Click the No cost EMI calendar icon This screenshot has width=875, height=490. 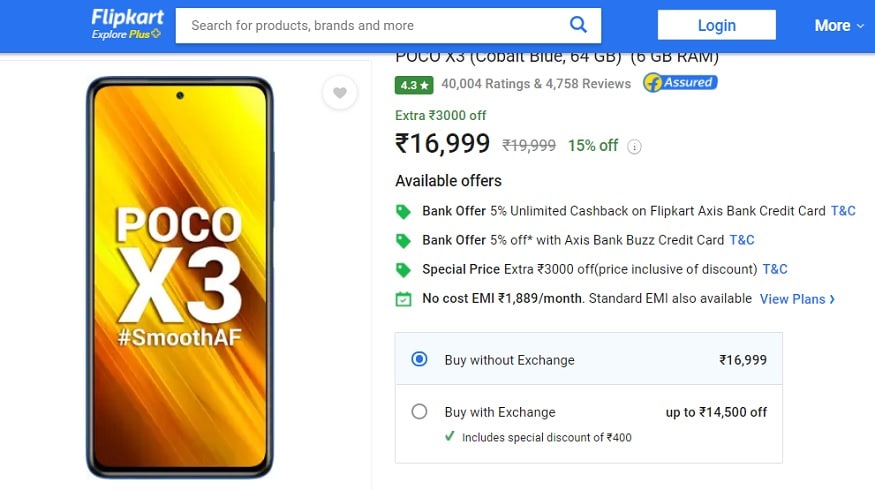coord(403,298)
